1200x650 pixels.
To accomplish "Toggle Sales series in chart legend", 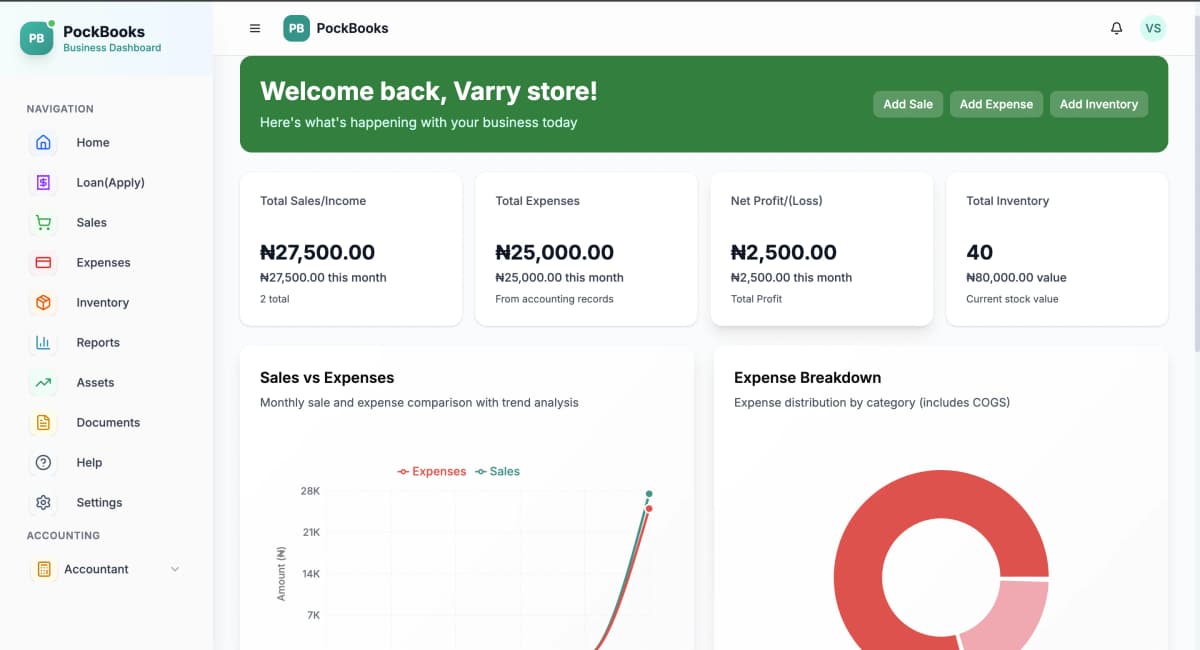I will [x=498, y=471].
